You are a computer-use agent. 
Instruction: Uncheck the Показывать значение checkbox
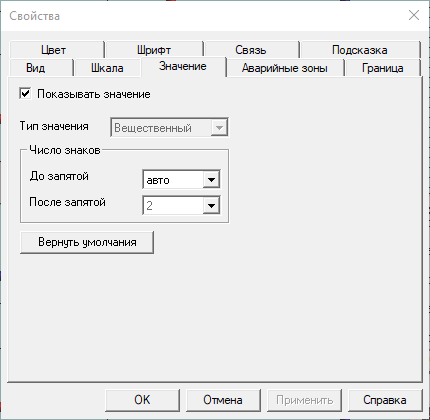[x=25, y=94]
